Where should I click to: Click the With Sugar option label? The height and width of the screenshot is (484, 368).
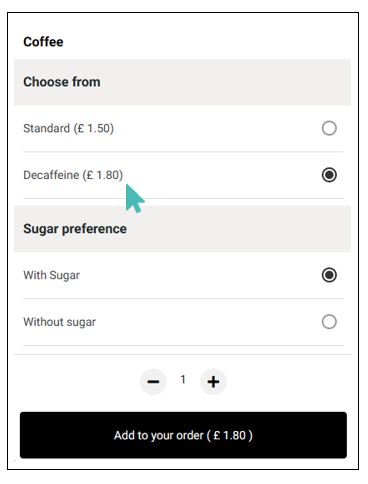pyautogui.click(x=52, y=275)
